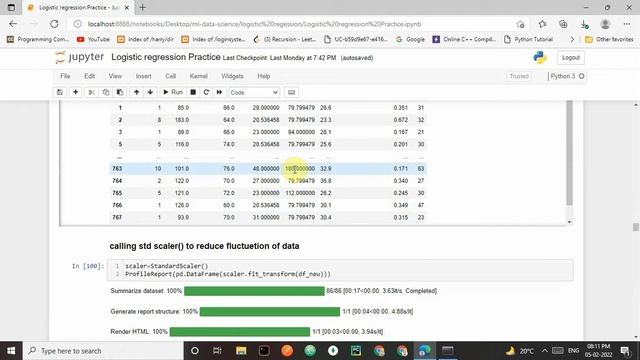The width and height of the screenshot is (640, 360).
Task: Cut selected cells with the scissors icon
Action: tap(91, 92)
